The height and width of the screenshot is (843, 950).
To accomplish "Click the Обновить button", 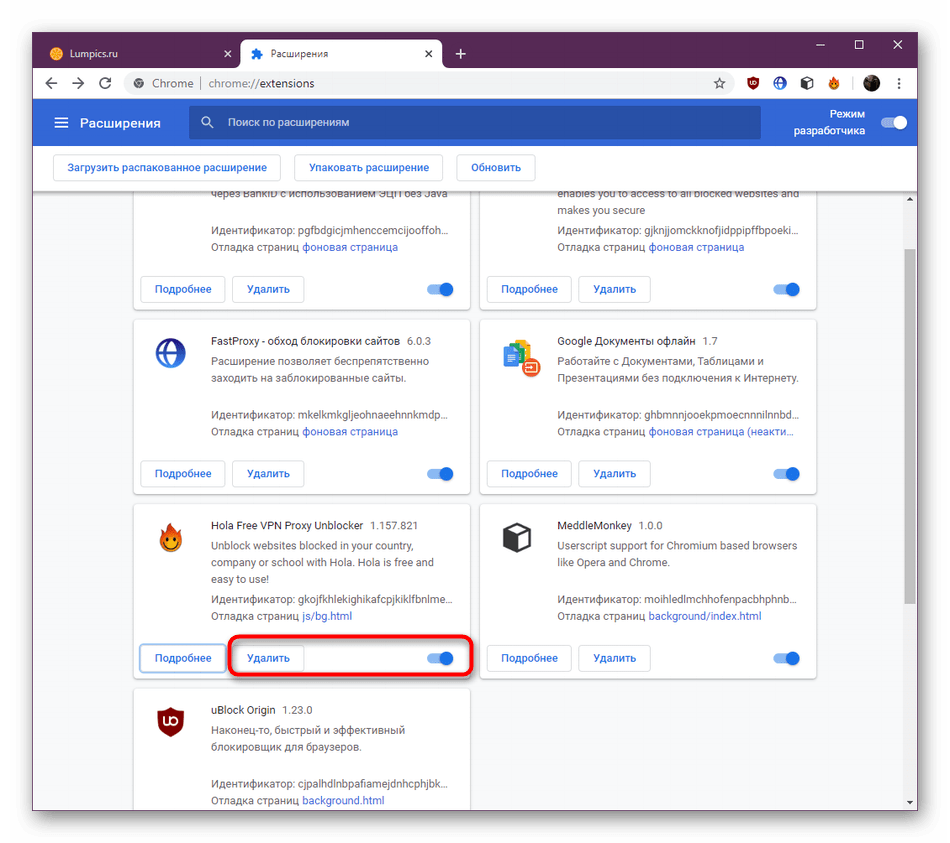I will pos(496,167).
